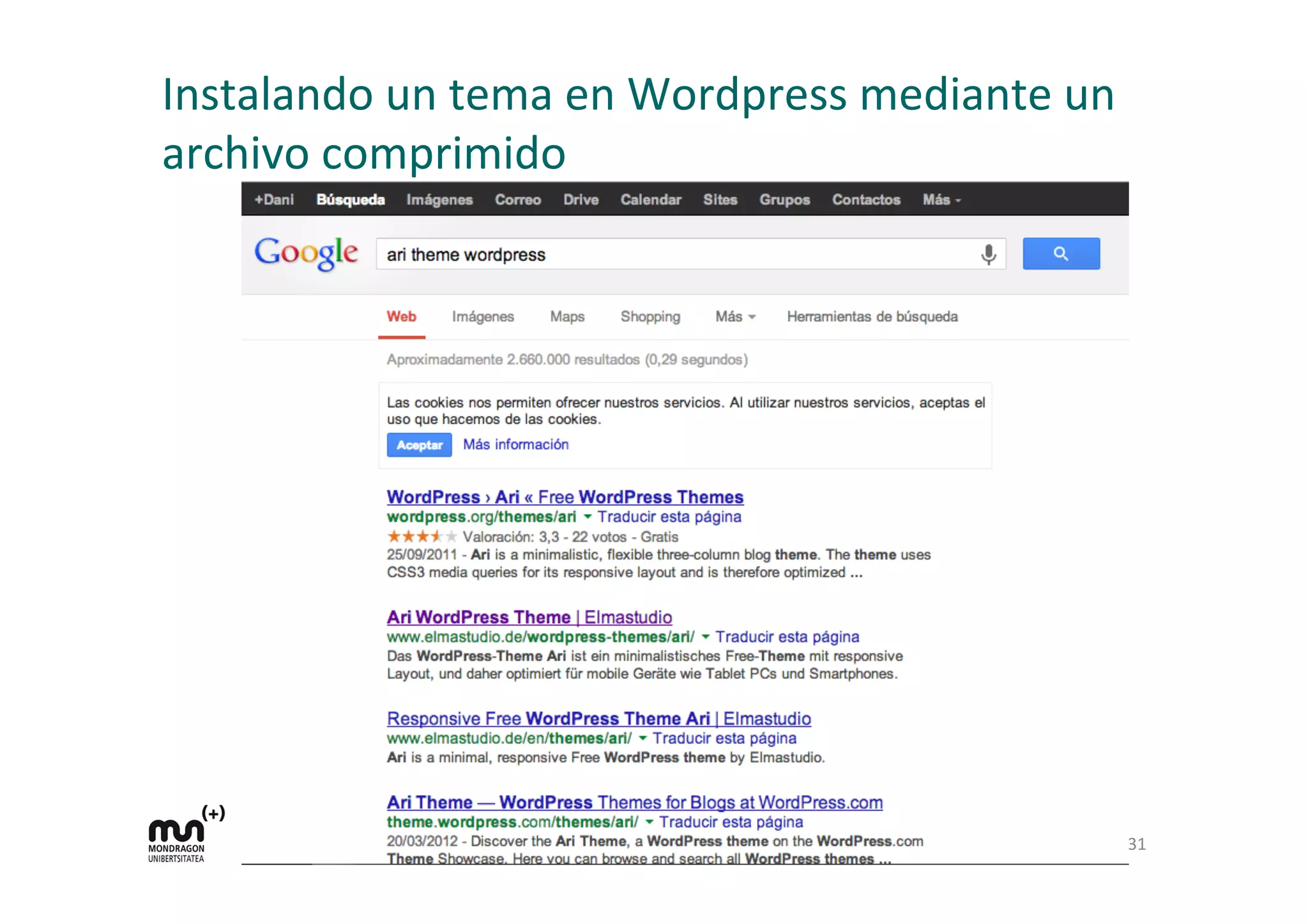Open result WordPress › Ari « Free WordPress Themes

(x=565, y=497)
